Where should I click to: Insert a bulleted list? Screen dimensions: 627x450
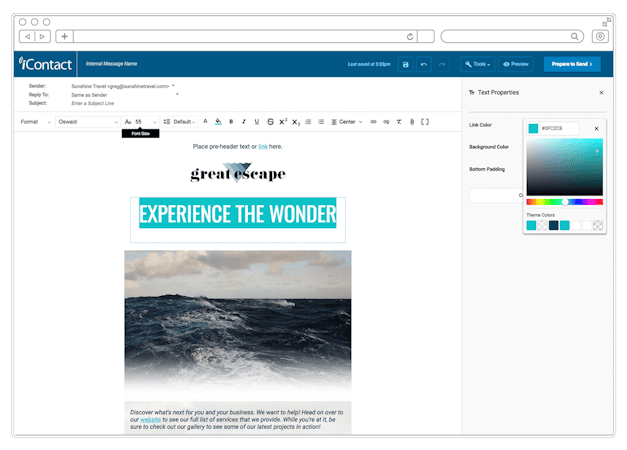click(x=321, y=122)
